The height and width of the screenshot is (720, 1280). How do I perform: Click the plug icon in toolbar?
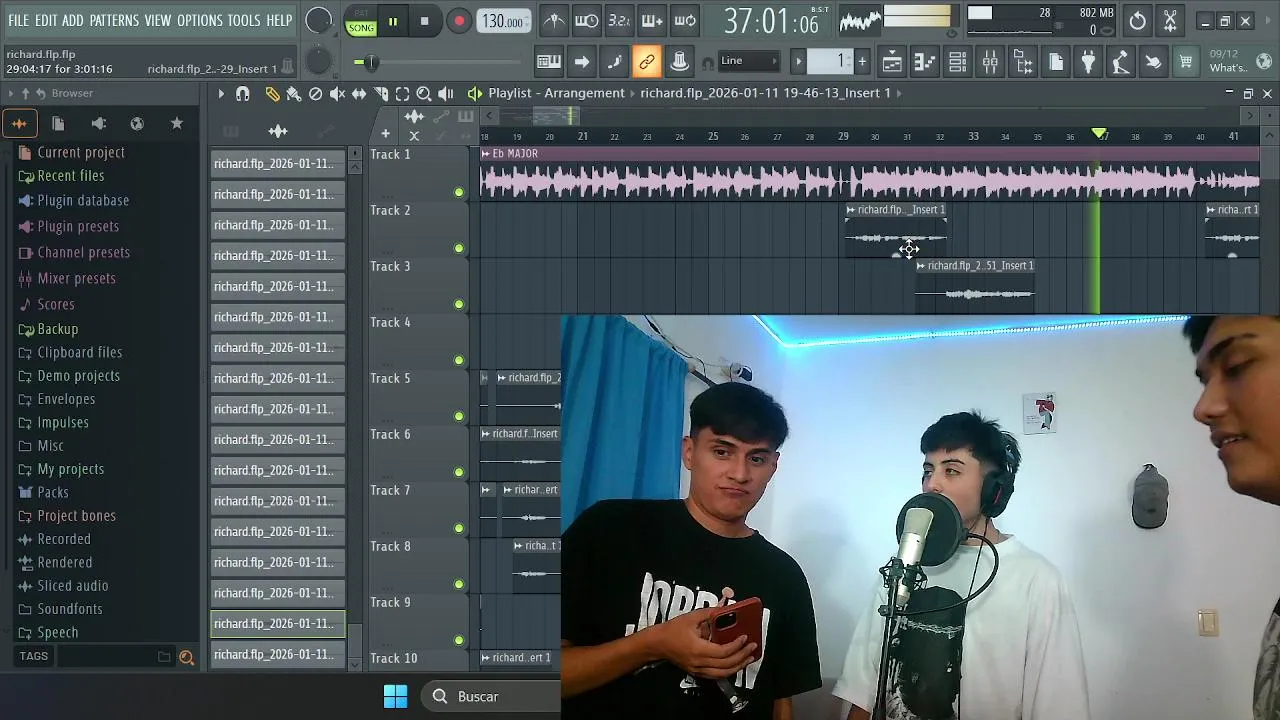(1088, 62)
